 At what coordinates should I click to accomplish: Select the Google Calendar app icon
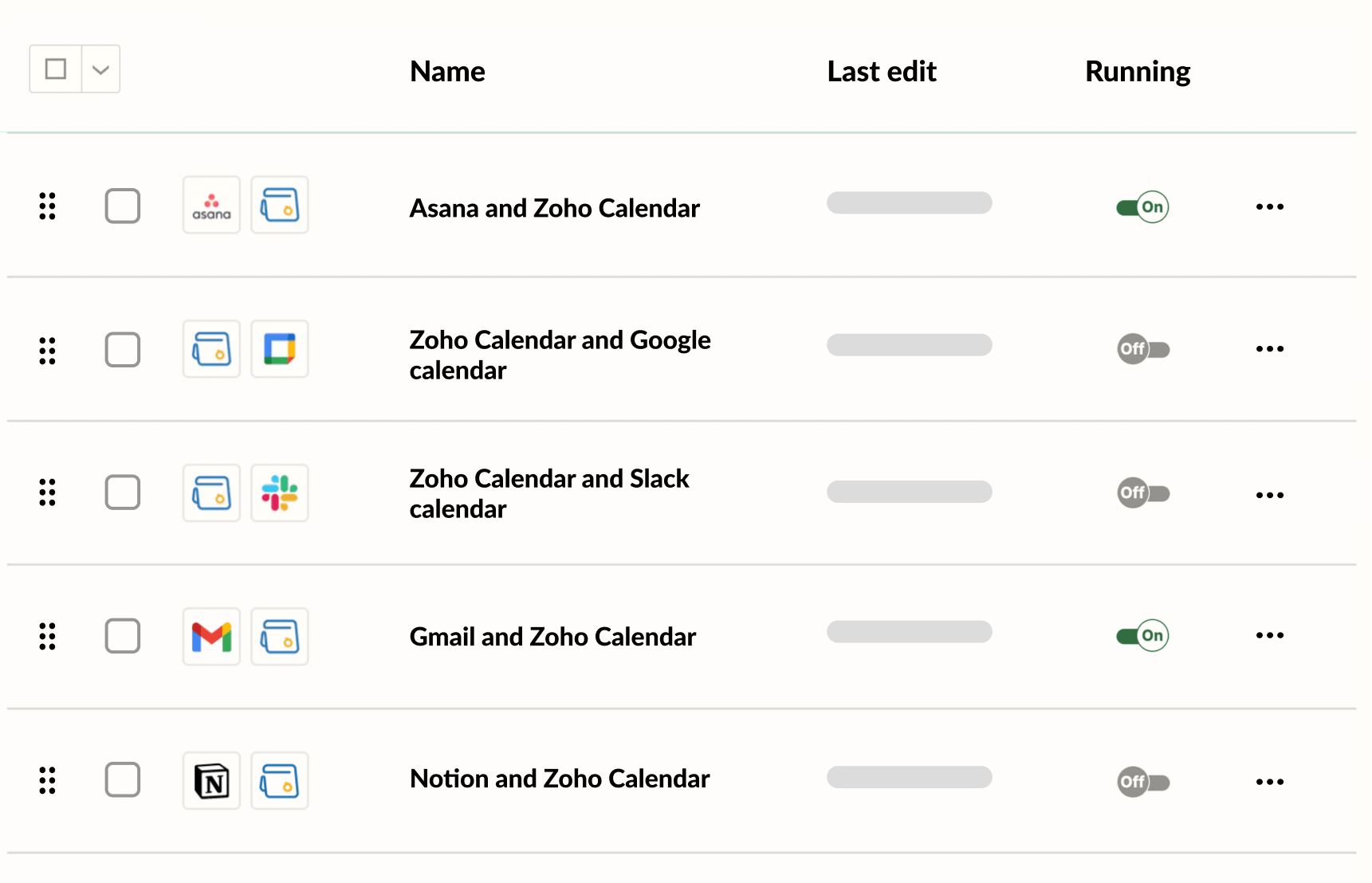(279, 348)
